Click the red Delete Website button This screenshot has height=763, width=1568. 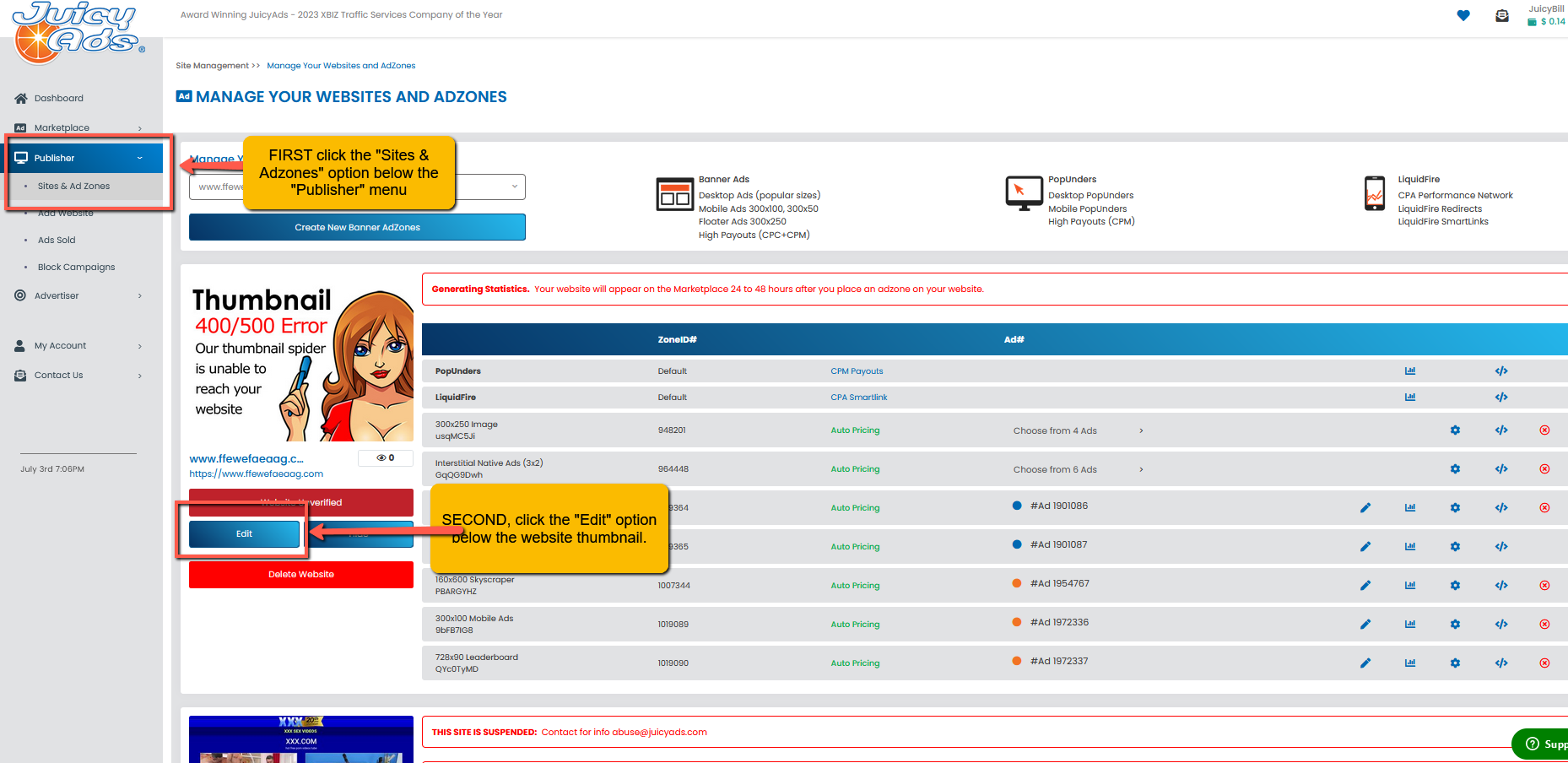[x=301, y=575]
